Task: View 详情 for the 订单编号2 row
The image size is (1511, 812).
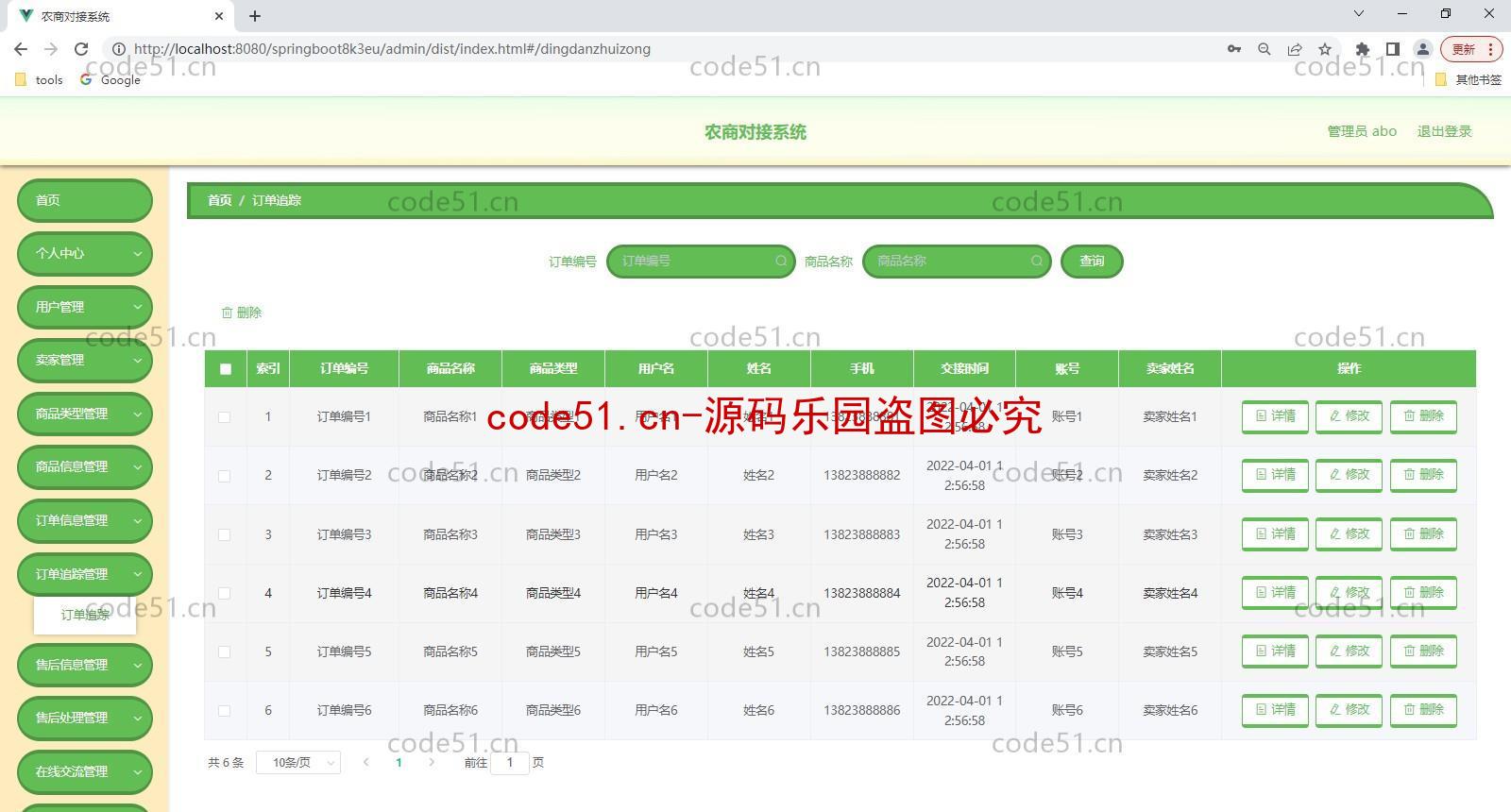Action: pyautogui.click(x=1275, y=475)
